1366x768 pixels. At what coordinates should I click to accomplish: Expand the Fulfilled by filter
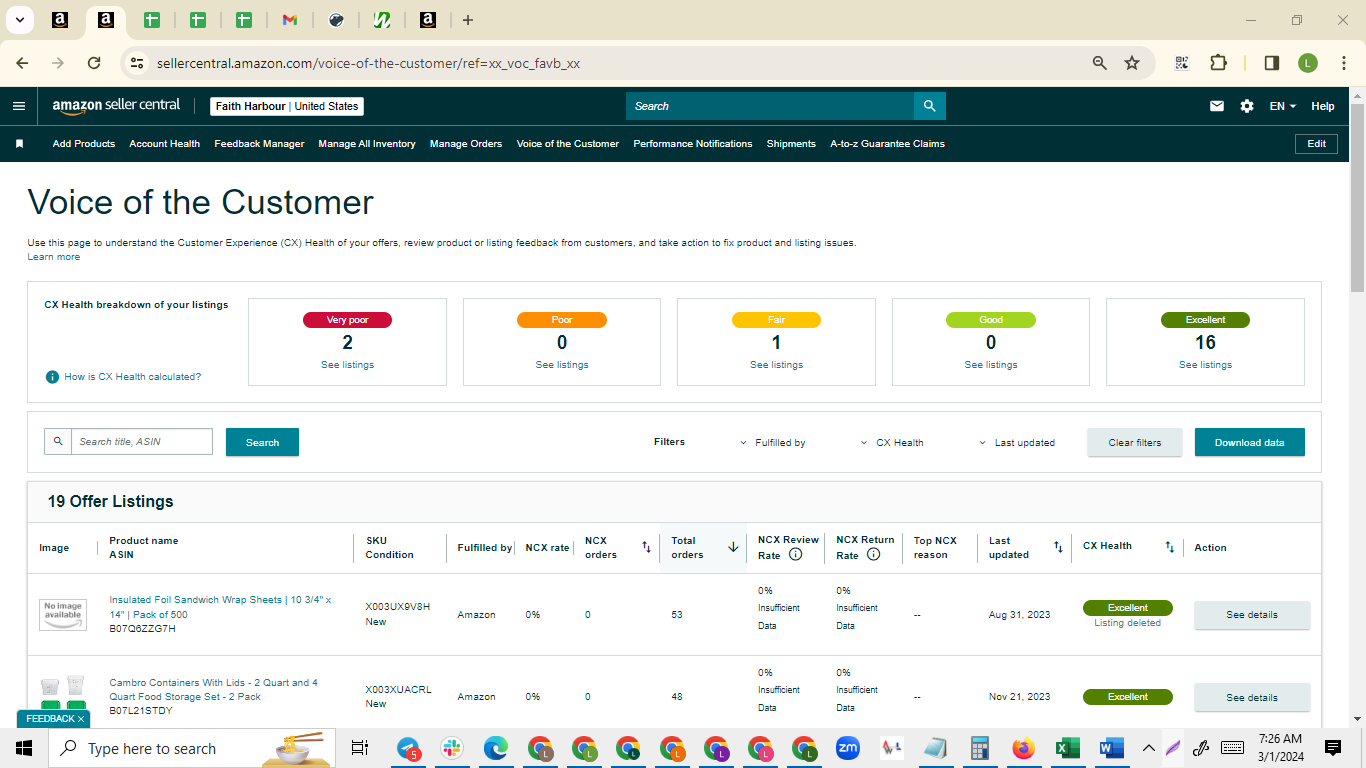772,443
